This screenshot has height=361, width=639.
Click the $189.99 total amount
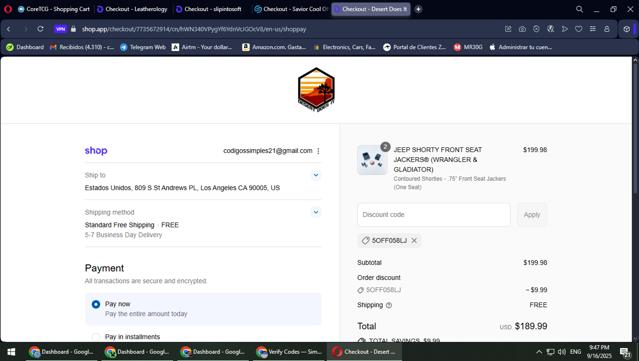pyautogui.click(x=531, y=326)
